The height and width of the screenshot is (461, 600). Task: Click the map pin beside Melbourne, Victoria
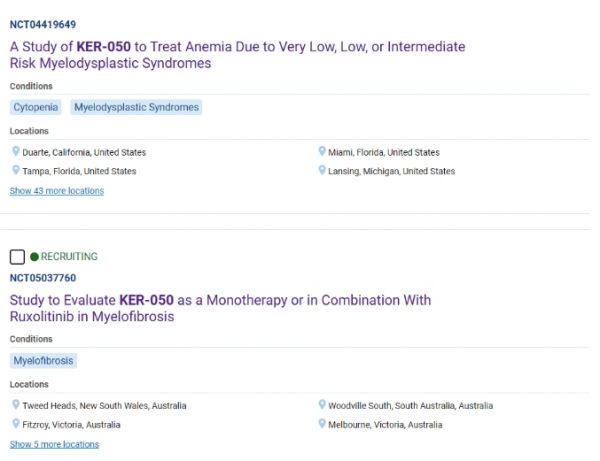coord(322,424)
